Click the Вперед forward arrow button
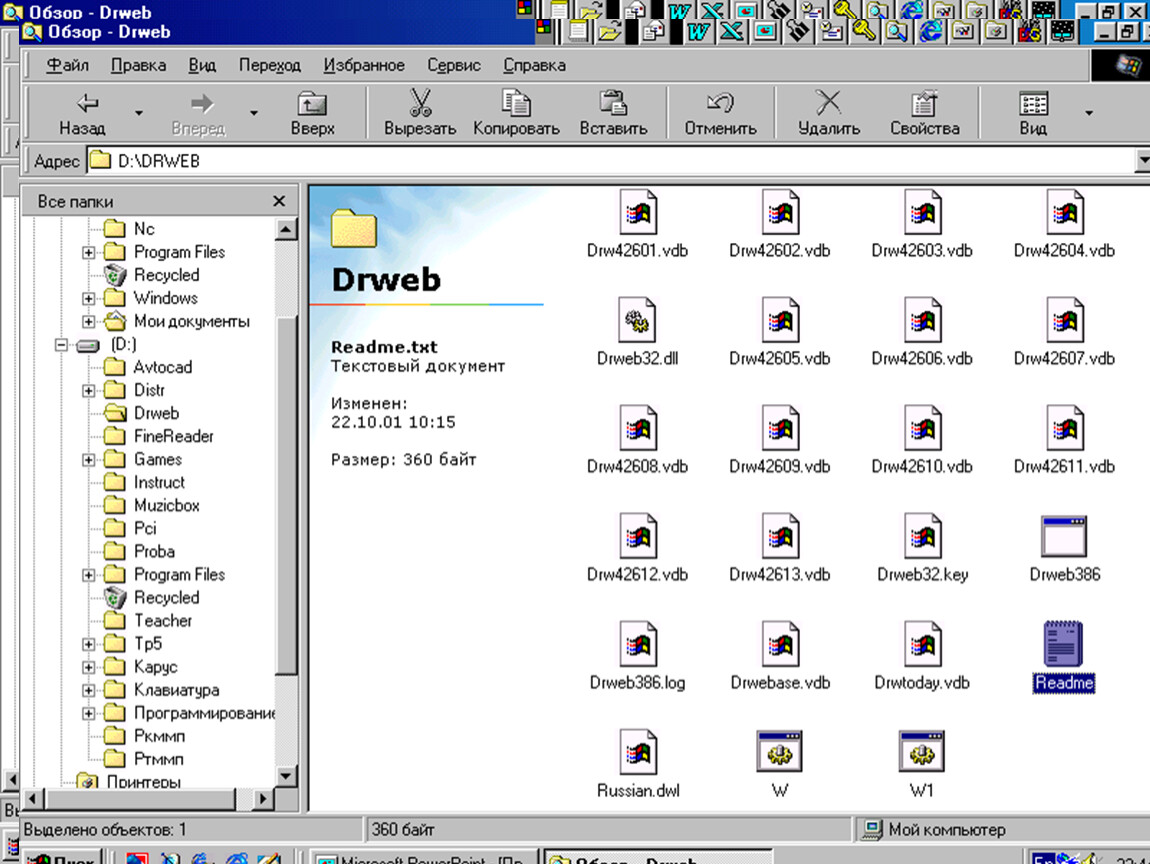The height and width of the screenshot is (864, 1150). (x=199, y=113)
